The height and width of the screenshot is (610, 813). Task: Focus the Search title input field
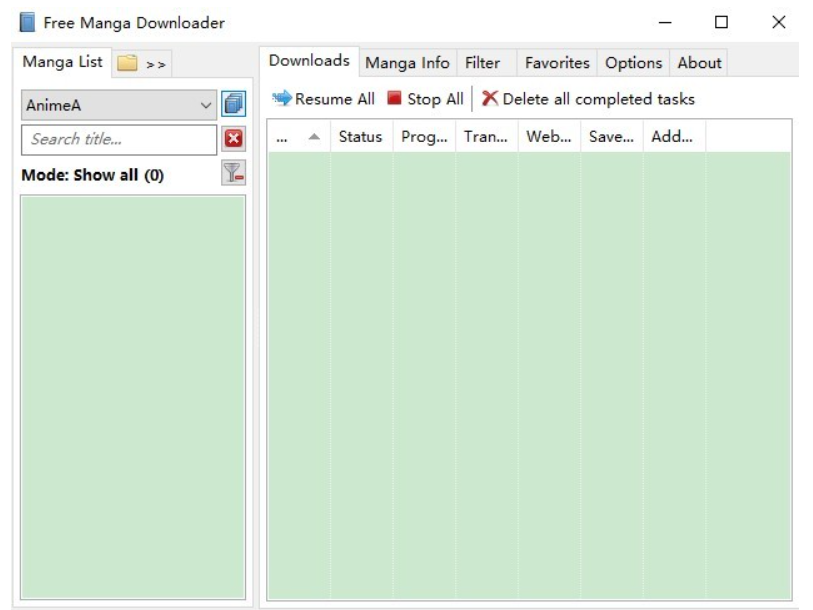coord(118,139)
